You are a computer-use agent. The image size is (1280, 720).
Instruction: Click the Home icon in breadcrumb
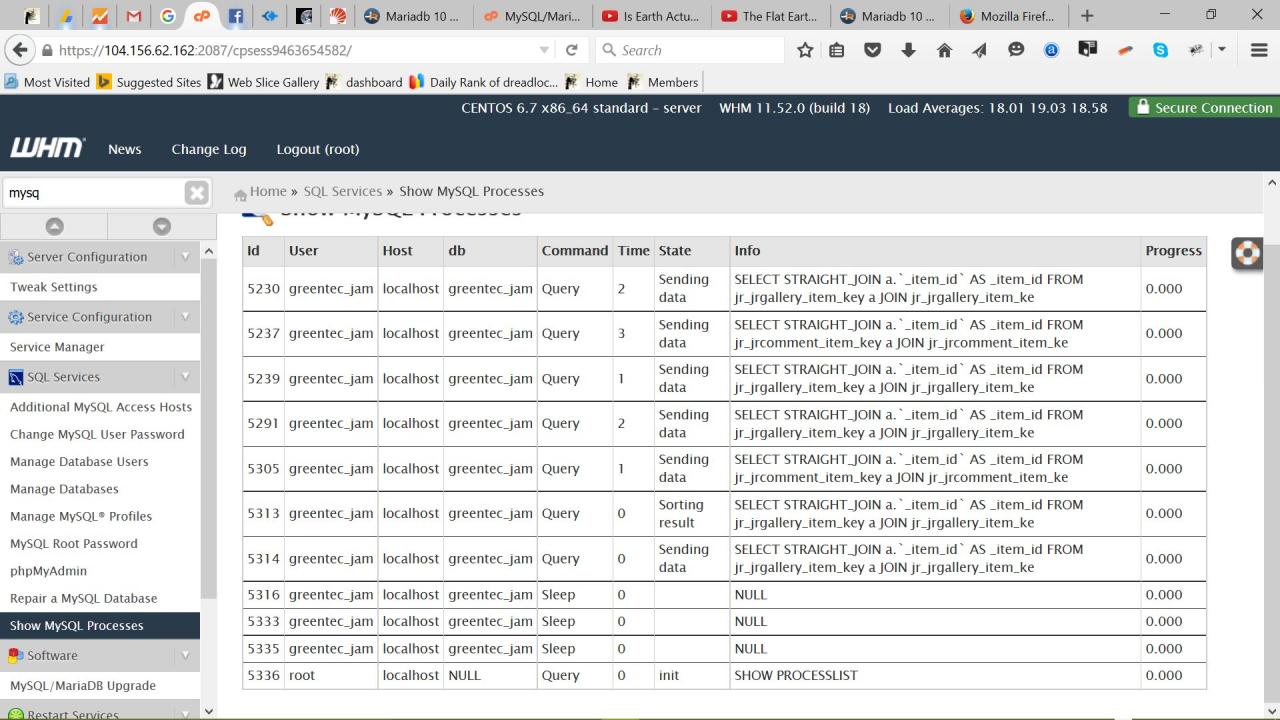[240, 193]
